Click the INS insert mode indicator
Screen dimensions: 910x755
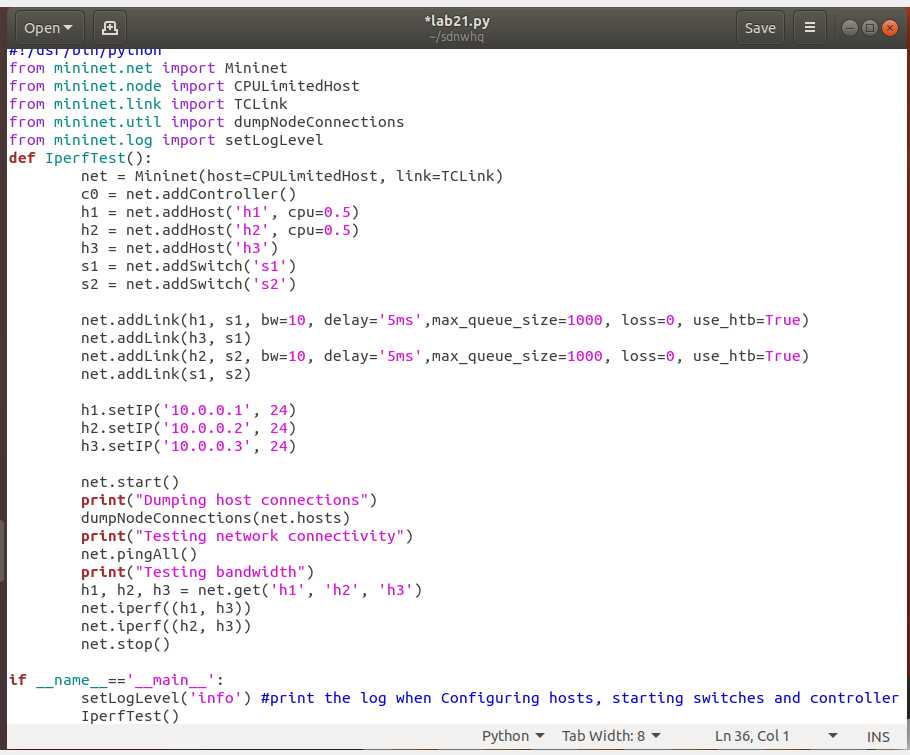(878, 736)
